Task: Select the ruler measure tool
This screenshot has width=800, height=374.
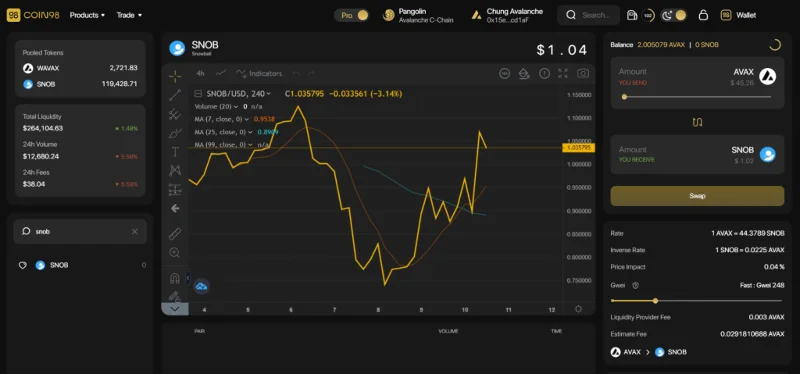Action: point(175,234)
